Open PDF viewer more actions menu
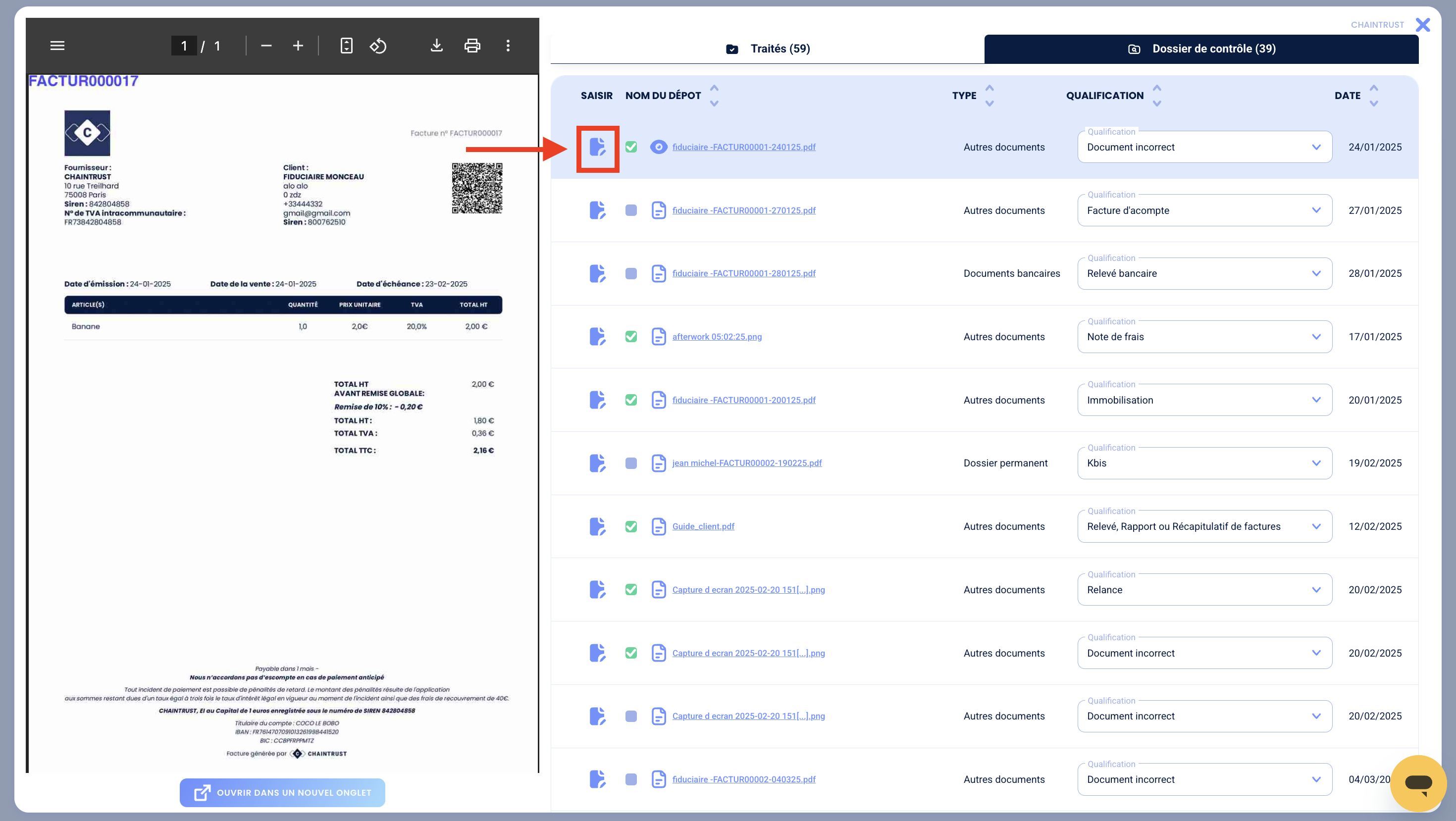Screen dimensions: 1456x821 (x=508, y=46)
